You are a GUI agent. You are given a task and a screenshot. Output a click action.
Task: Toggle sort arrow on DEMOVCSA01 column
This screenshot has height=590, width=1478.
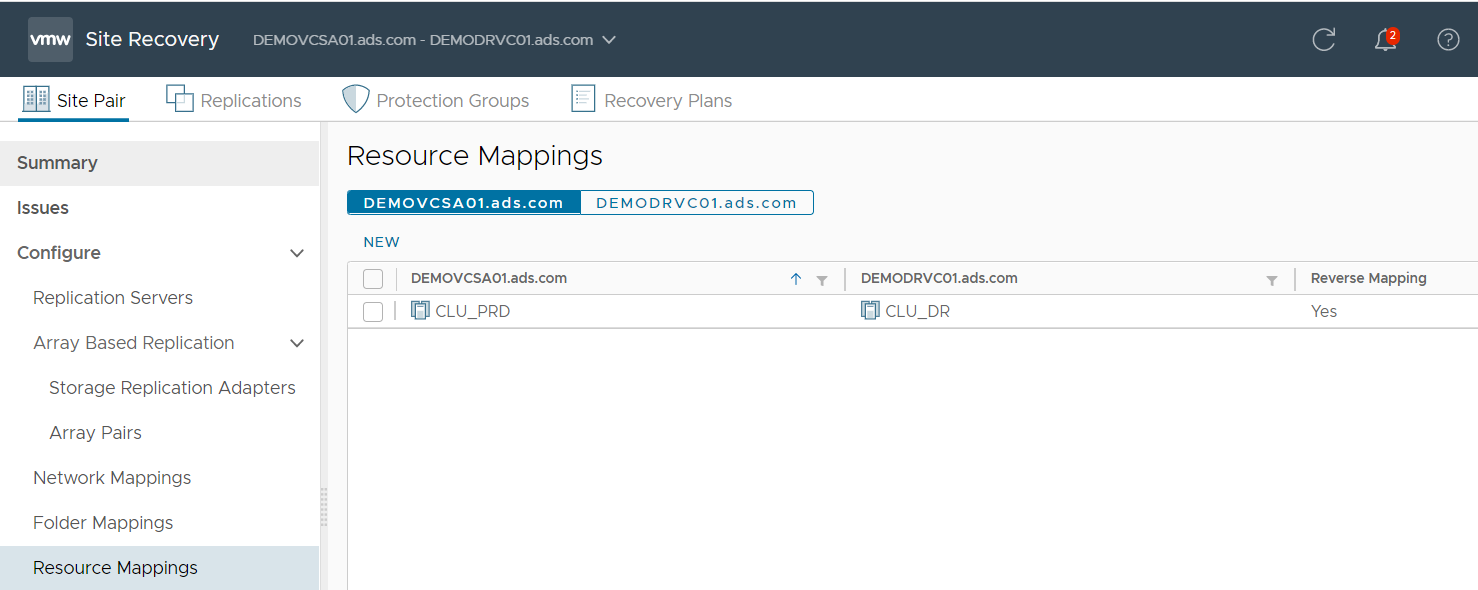(x=796, y=279)
